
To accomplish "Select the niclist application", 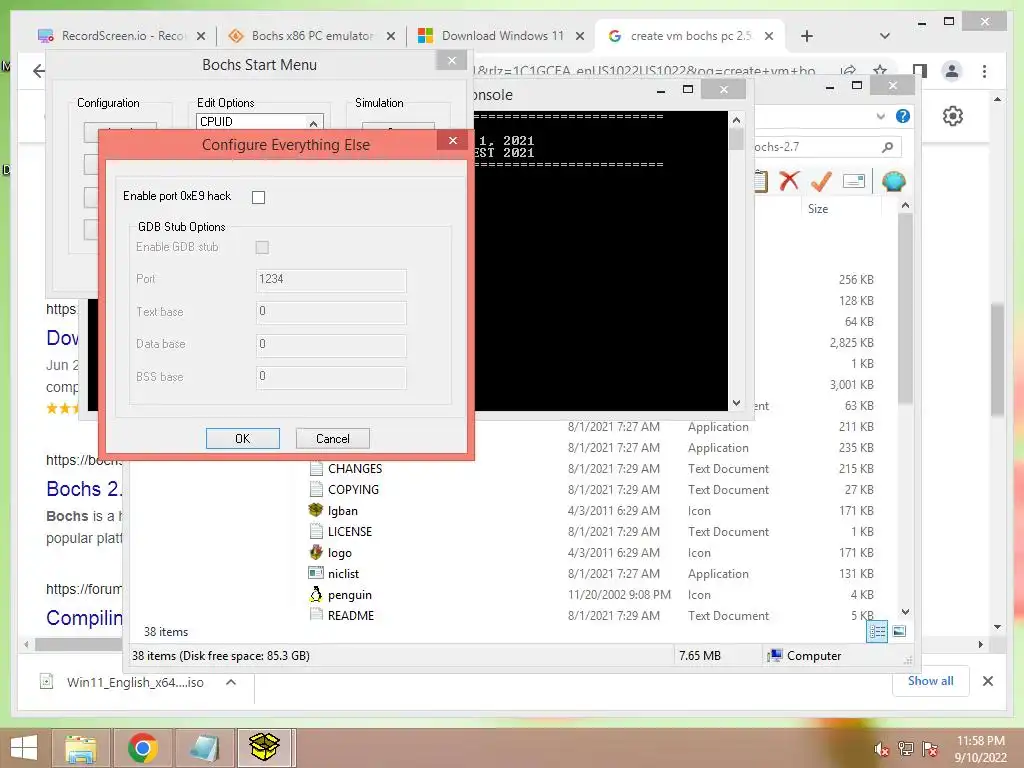I will [x=344, y=574].
